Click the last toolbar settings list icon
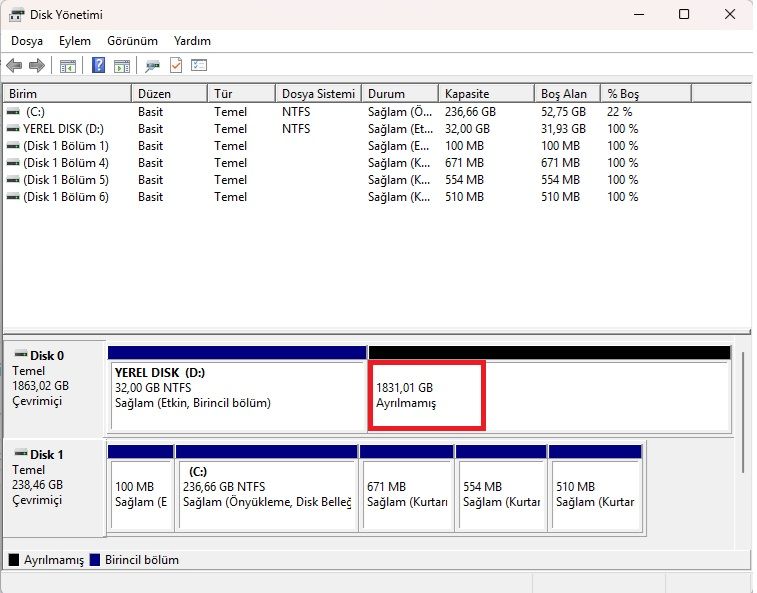 pos(199,65)
